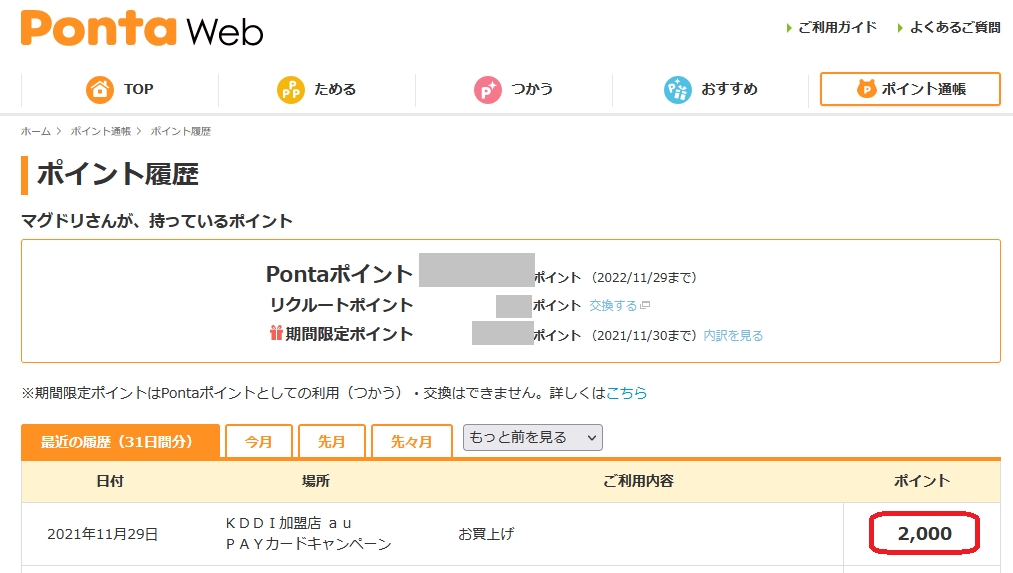1013x573 pixels.
Task: Click the こちら details link
Action: [627, 393]
